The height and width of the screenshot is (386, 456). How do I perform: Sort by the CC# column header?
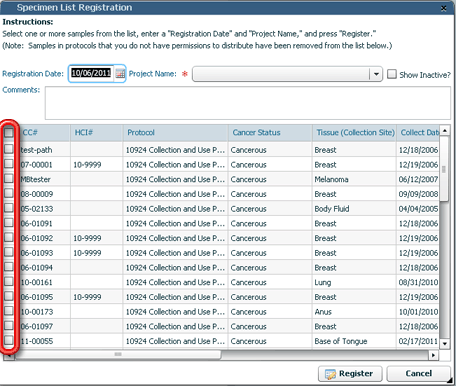[45, 133]
